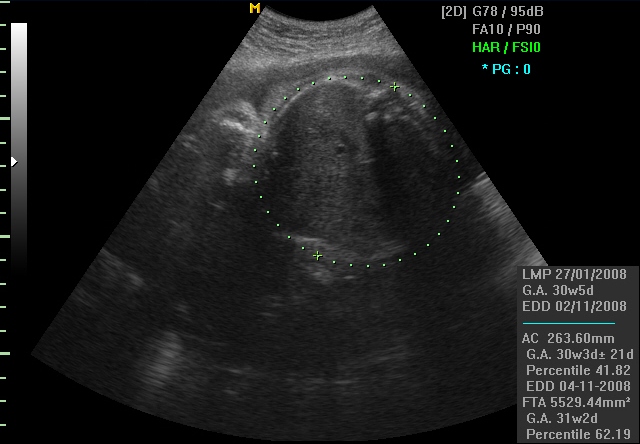Click the asterisk beside PG : 0
640x444 pixels.
point(485,69)
